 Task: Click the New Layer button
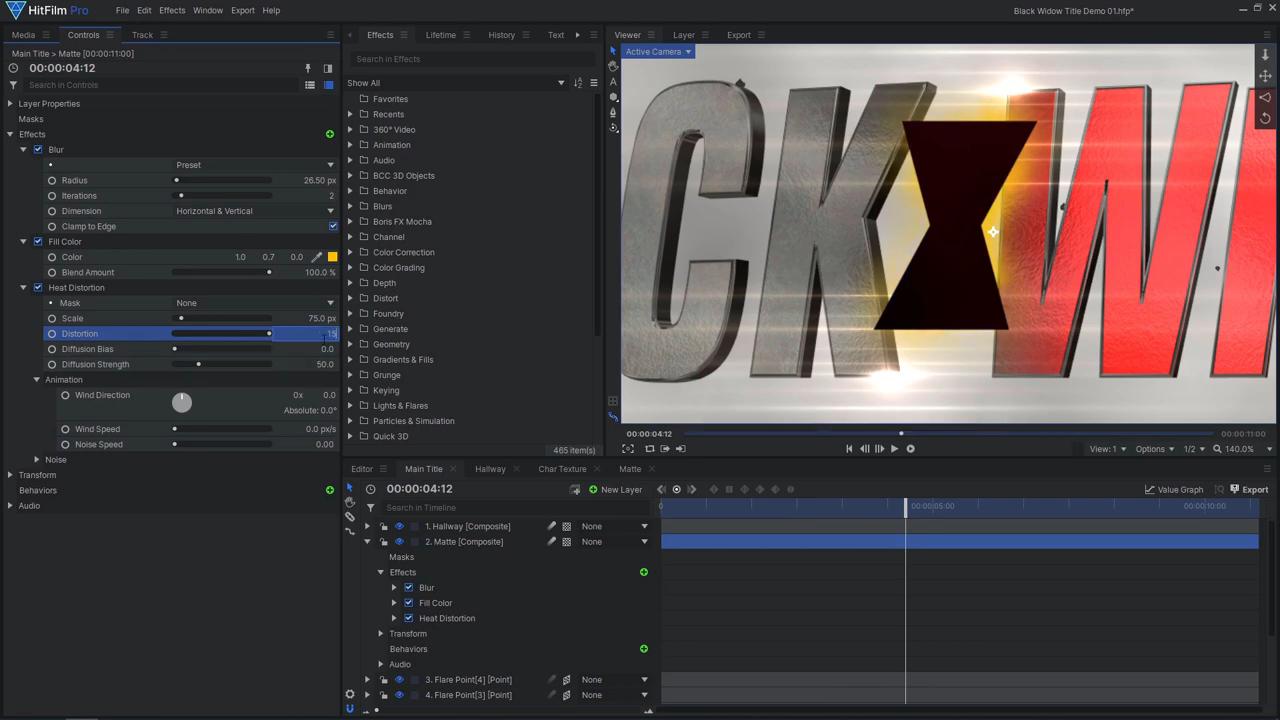[615, 490]
